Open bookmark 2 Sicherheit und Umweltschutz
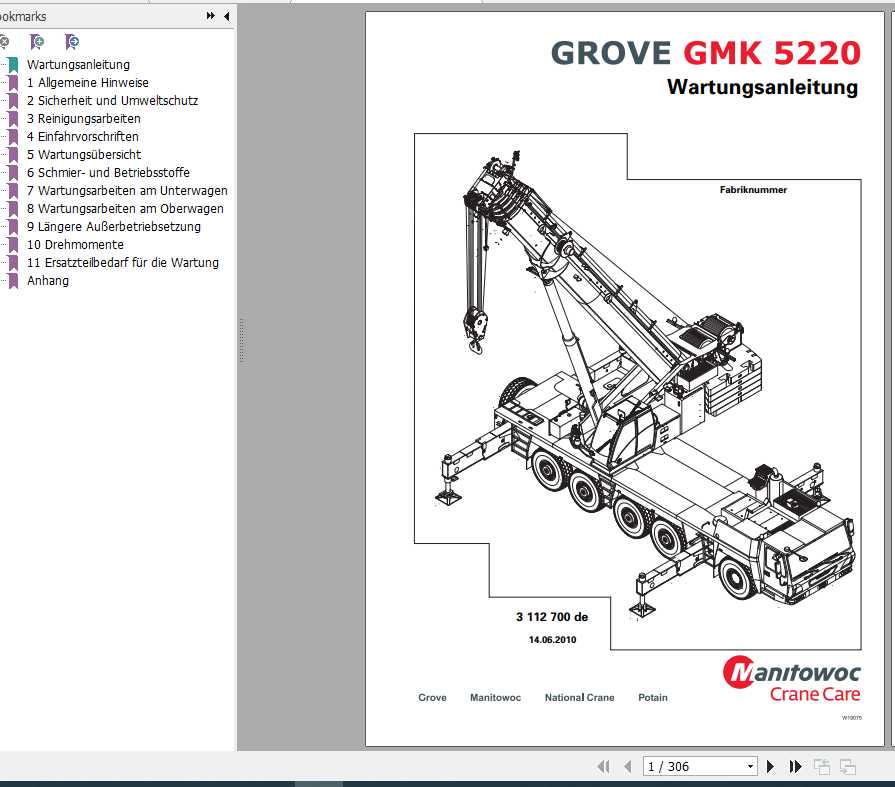Screen dimensions: 895x787 coord(112,100)
